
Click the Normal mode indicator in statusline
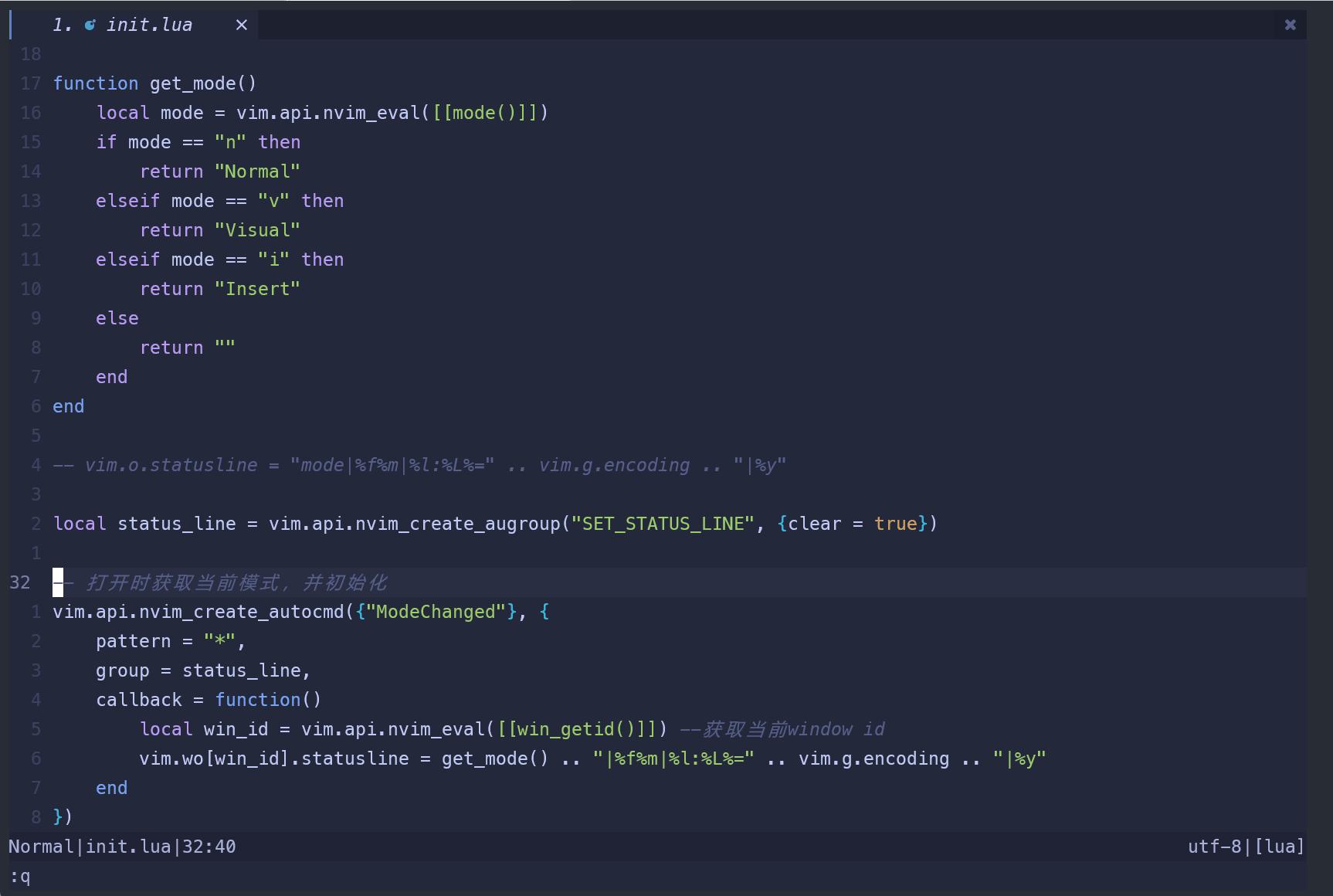(41, 847)
